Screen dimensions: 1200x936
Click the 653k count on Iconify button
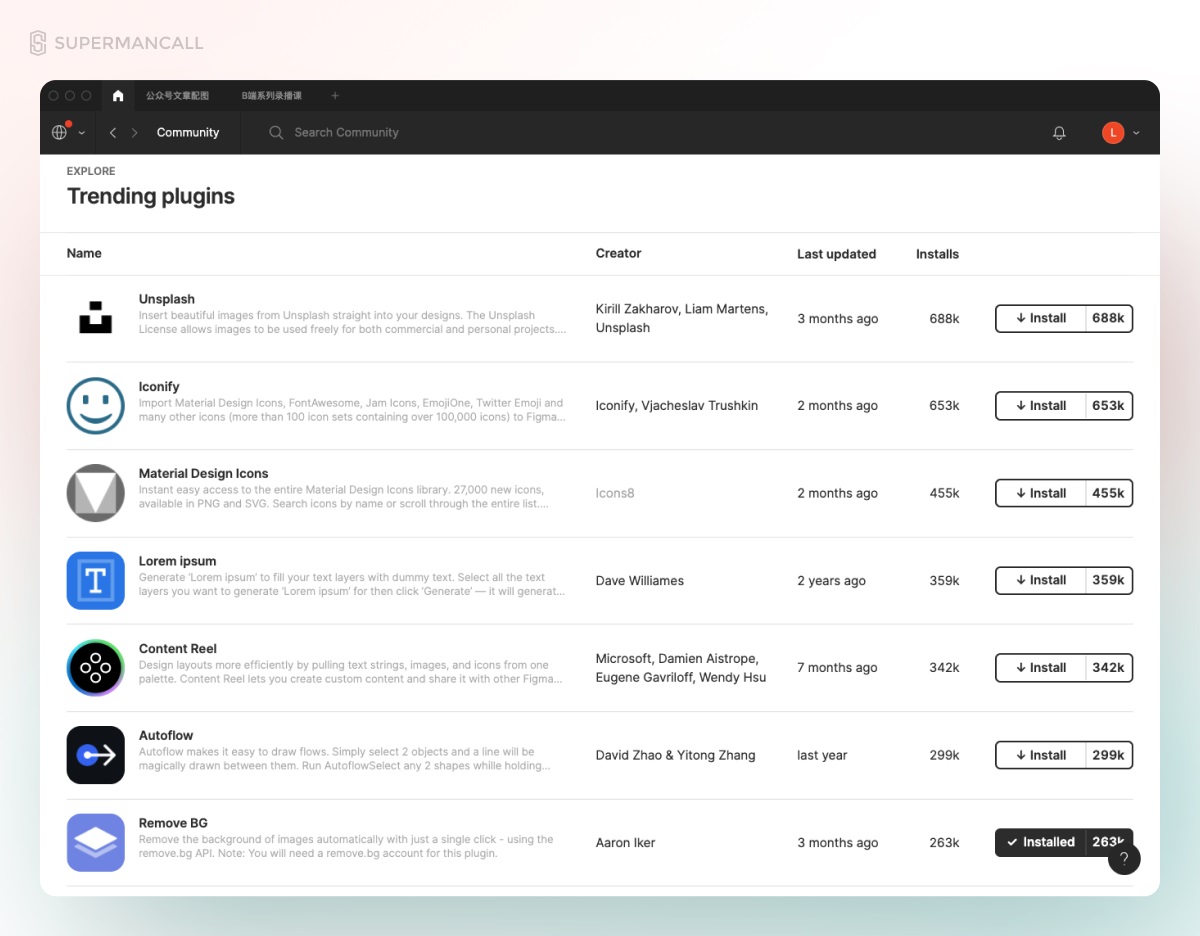point(1108,405)
